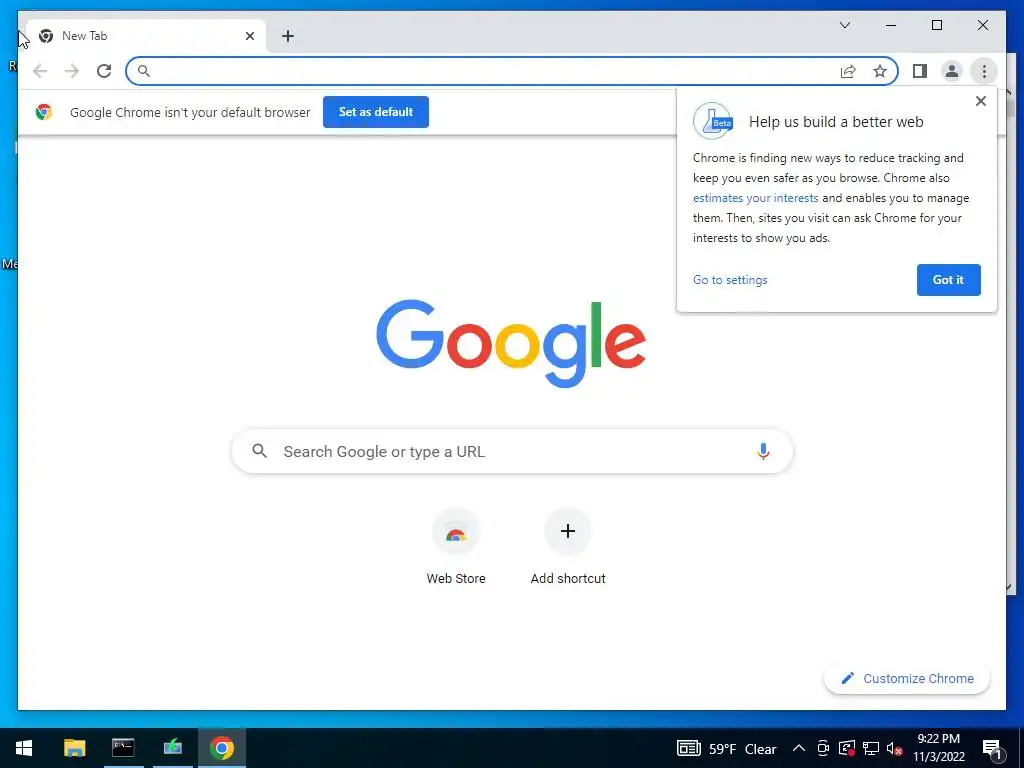Open weather widget showing 59°F Clear

tap(727, 748)
